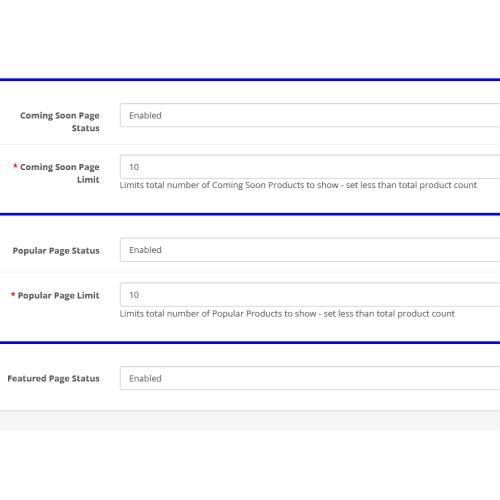Open the Popular Page Status dropdown
The image size is (500, 500).
click(x=310, y=250)
